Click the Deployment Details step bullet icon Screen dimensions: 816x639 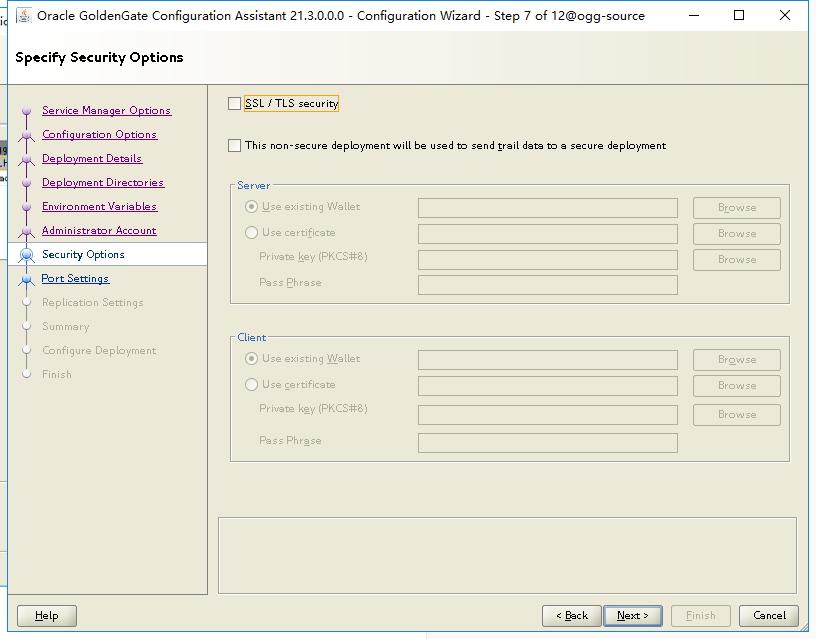(x=27, y=159)
